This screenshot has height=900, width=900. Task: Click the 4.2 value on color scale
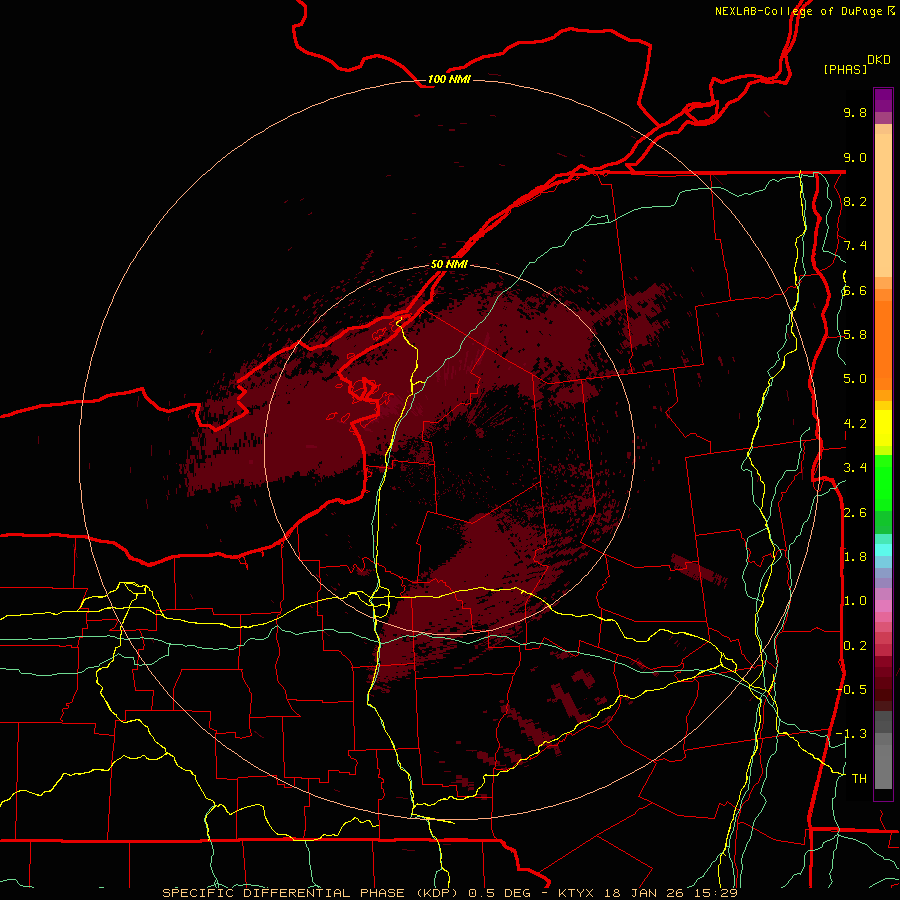pos(855,424)
